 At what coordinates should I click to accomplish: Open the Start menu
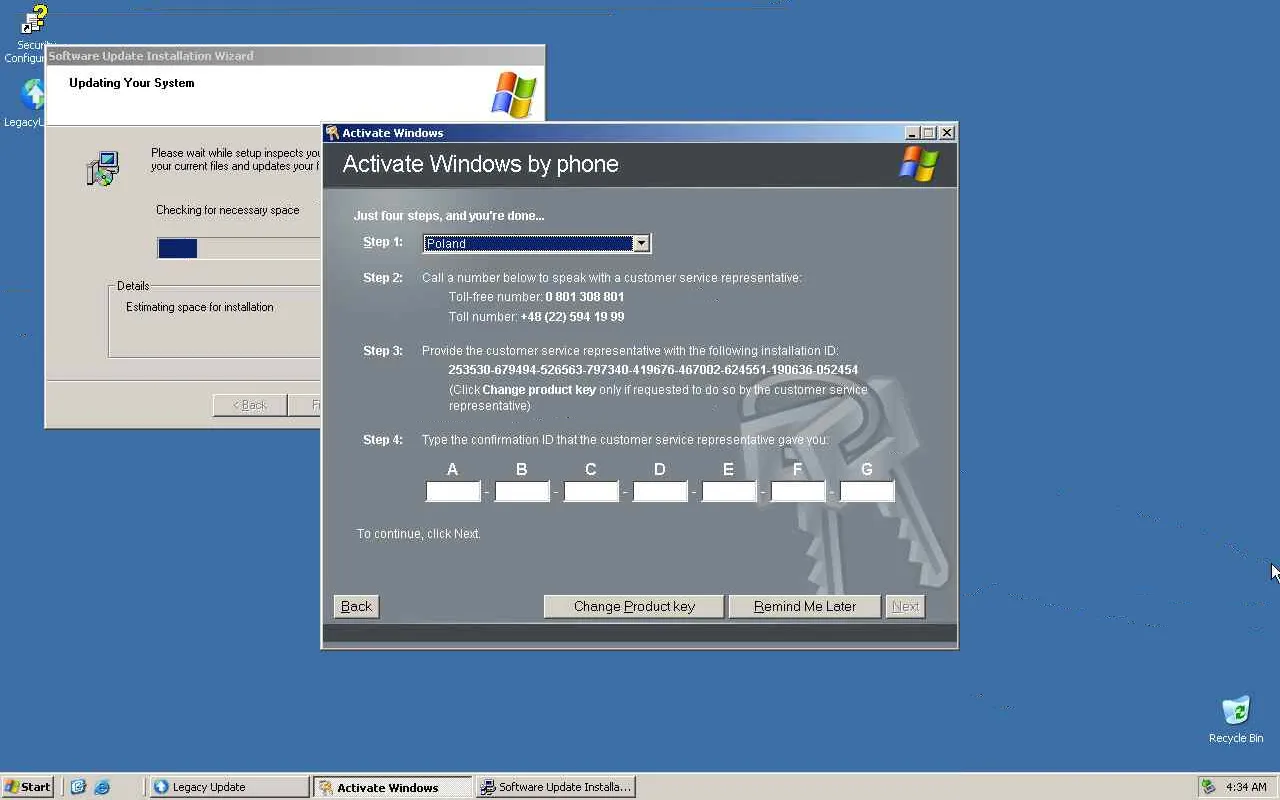click(x=28, y=787)
